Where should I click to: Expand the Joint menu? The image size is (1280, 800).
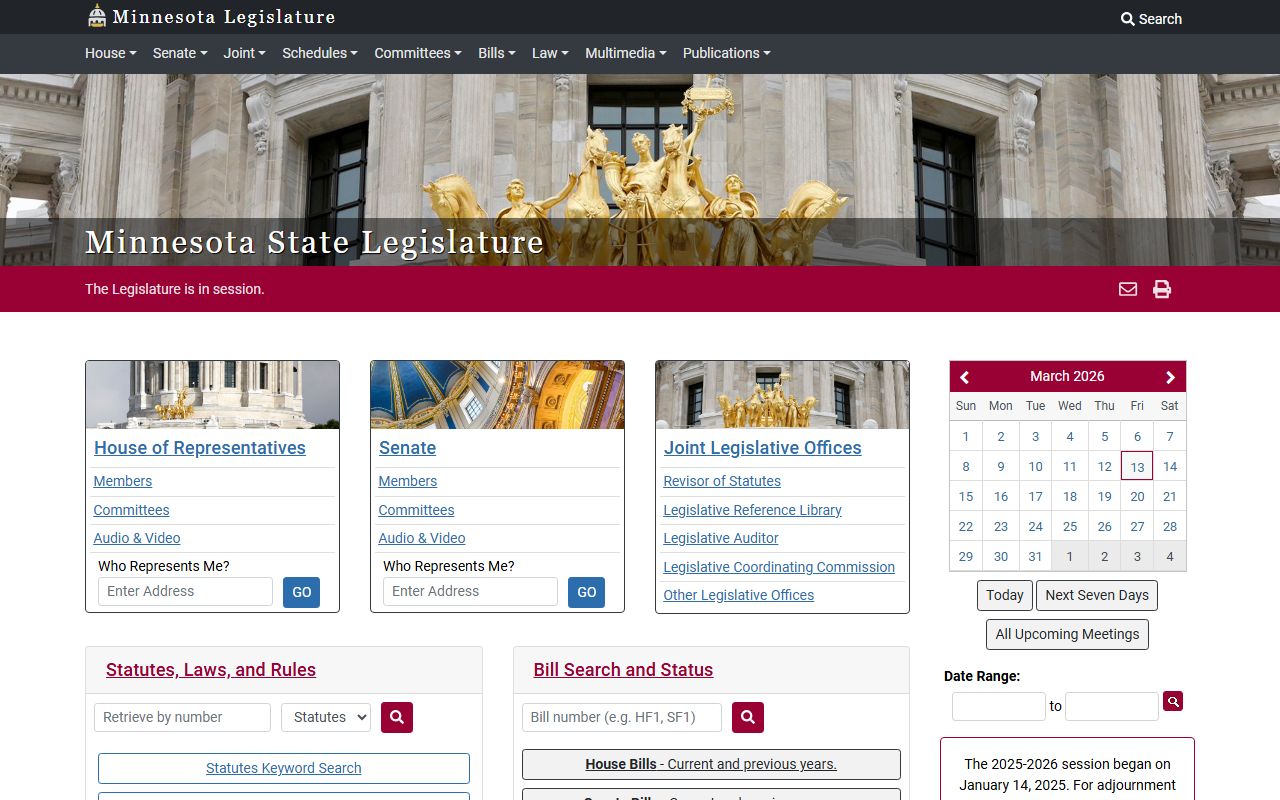click(244, 53)
